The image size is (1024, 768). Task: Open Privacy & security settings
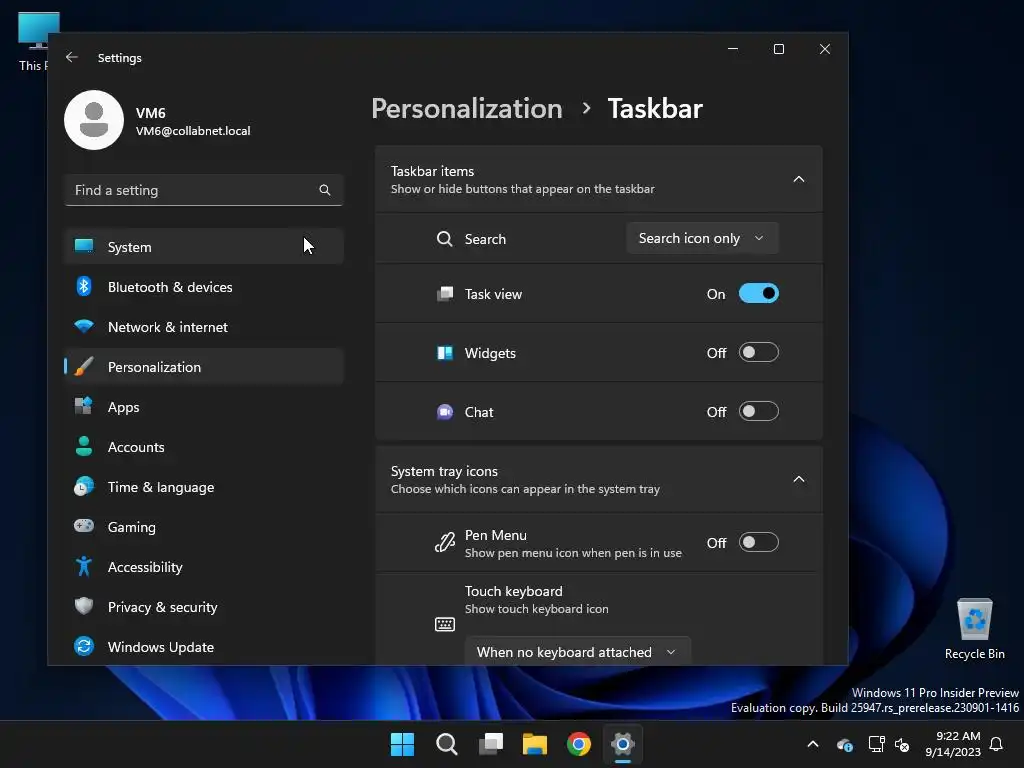click(x=204, y=606)
